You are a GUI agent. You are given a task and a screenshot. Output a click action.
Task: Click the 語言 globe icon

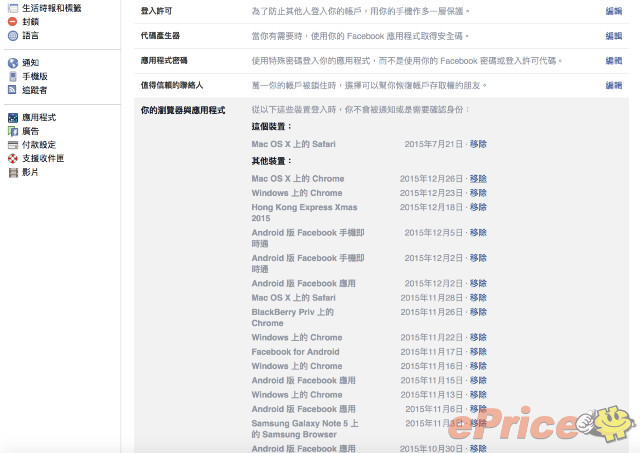[13, 36]
